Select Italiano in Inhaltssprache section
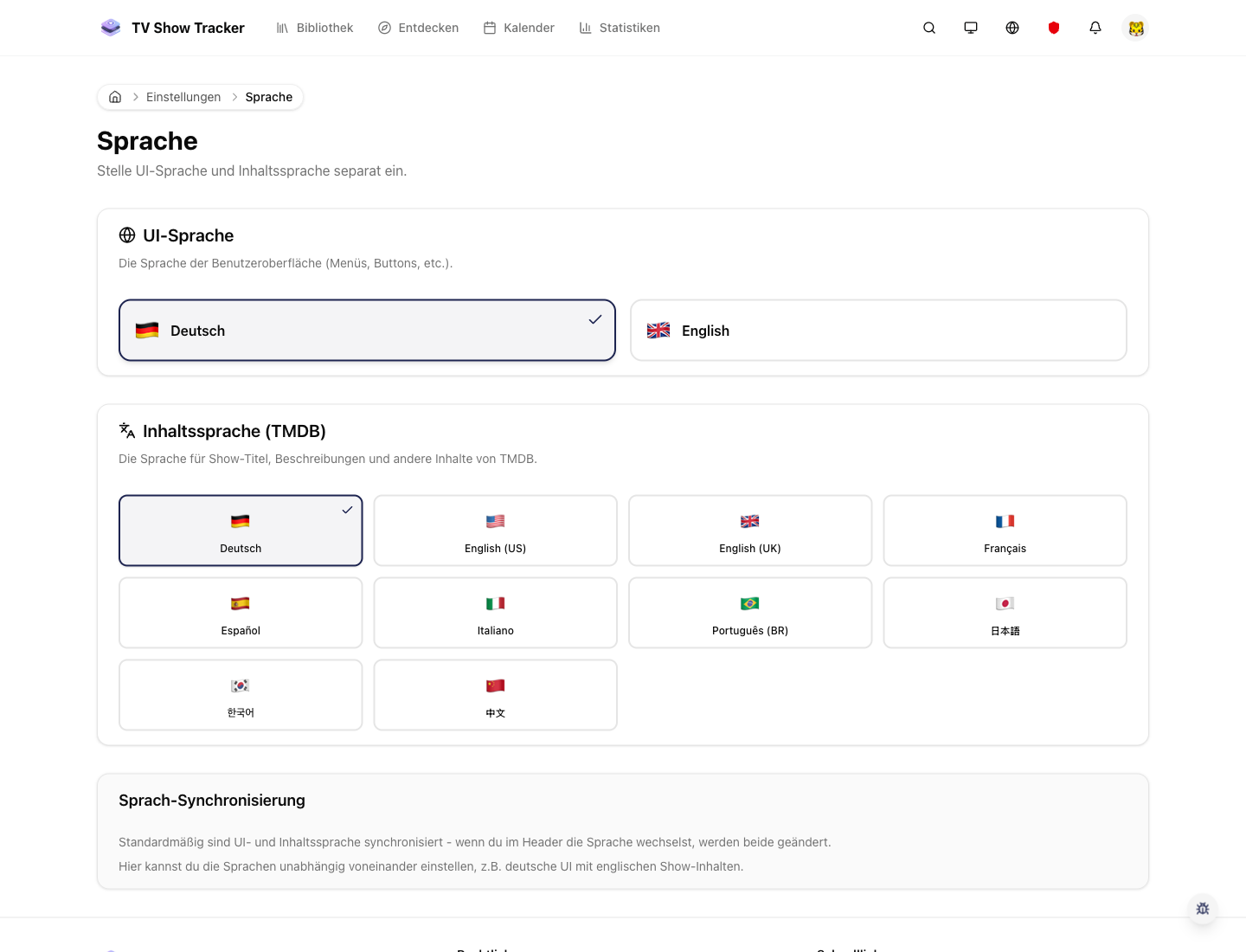Viewport: 1246px width, 952px height. coord(495,612)
